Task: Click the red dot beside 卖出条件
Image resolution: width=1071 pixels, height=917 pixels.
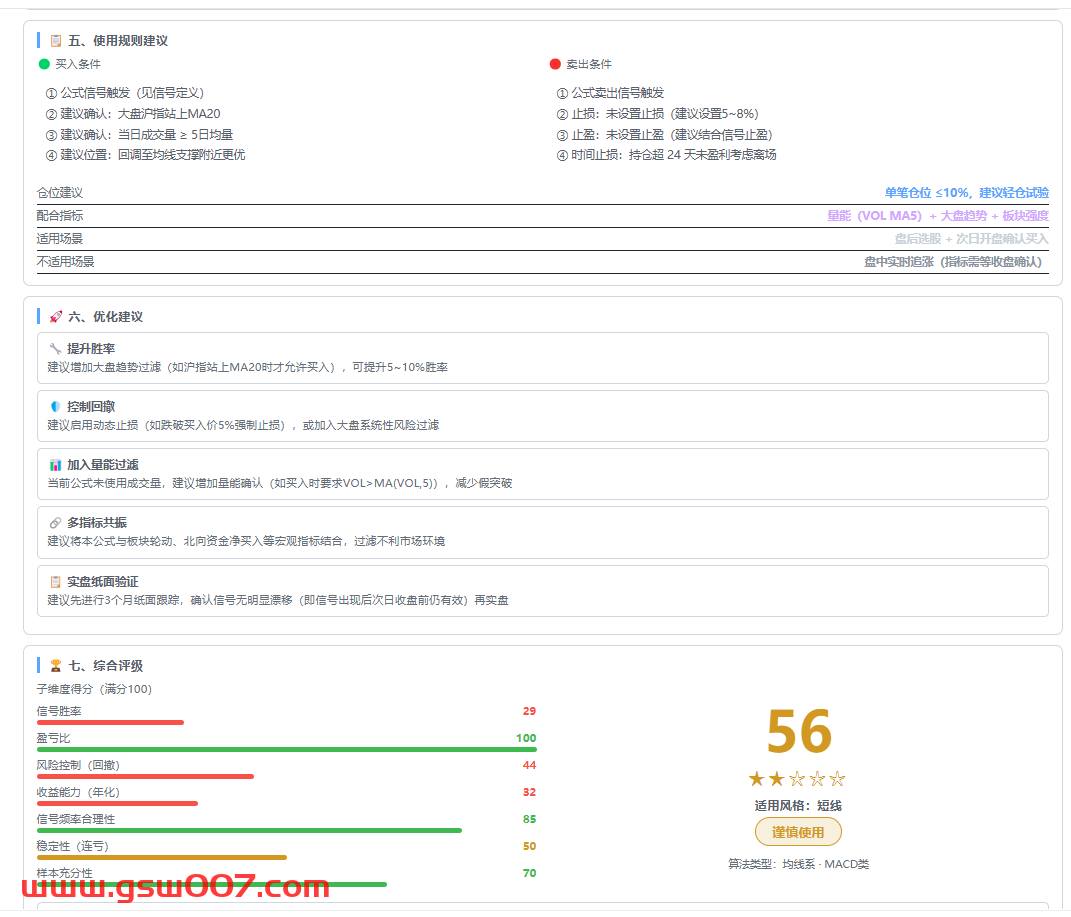Action: click(x=555, y=64)
